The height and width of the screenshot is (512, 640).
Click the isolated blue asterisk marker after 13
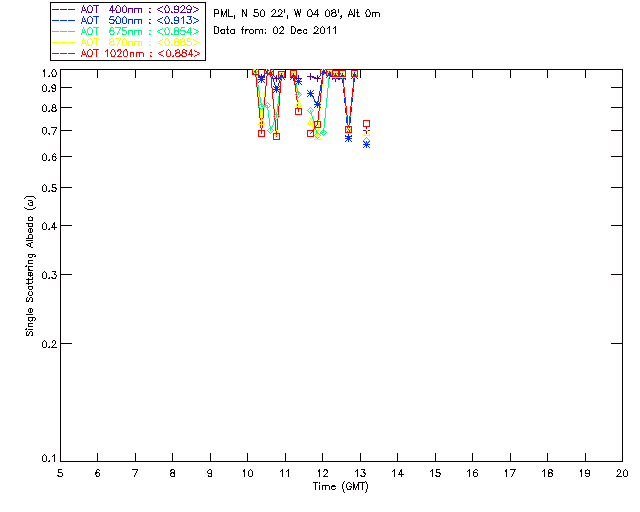pyautogui.click(x=366, y=144)
